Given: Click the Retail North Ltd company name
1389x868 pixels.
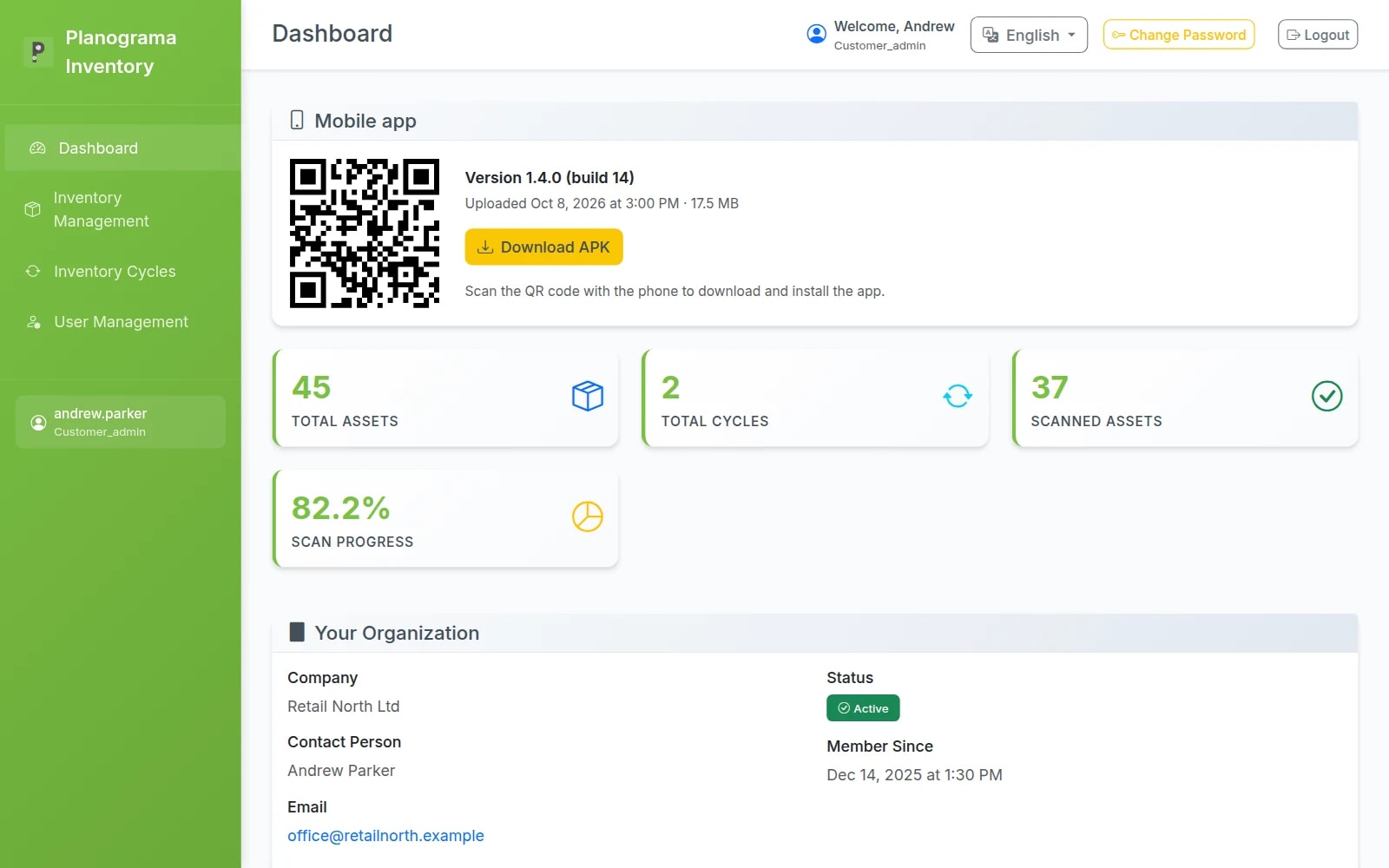Looking at the screenshot, I should pos(344,707).
